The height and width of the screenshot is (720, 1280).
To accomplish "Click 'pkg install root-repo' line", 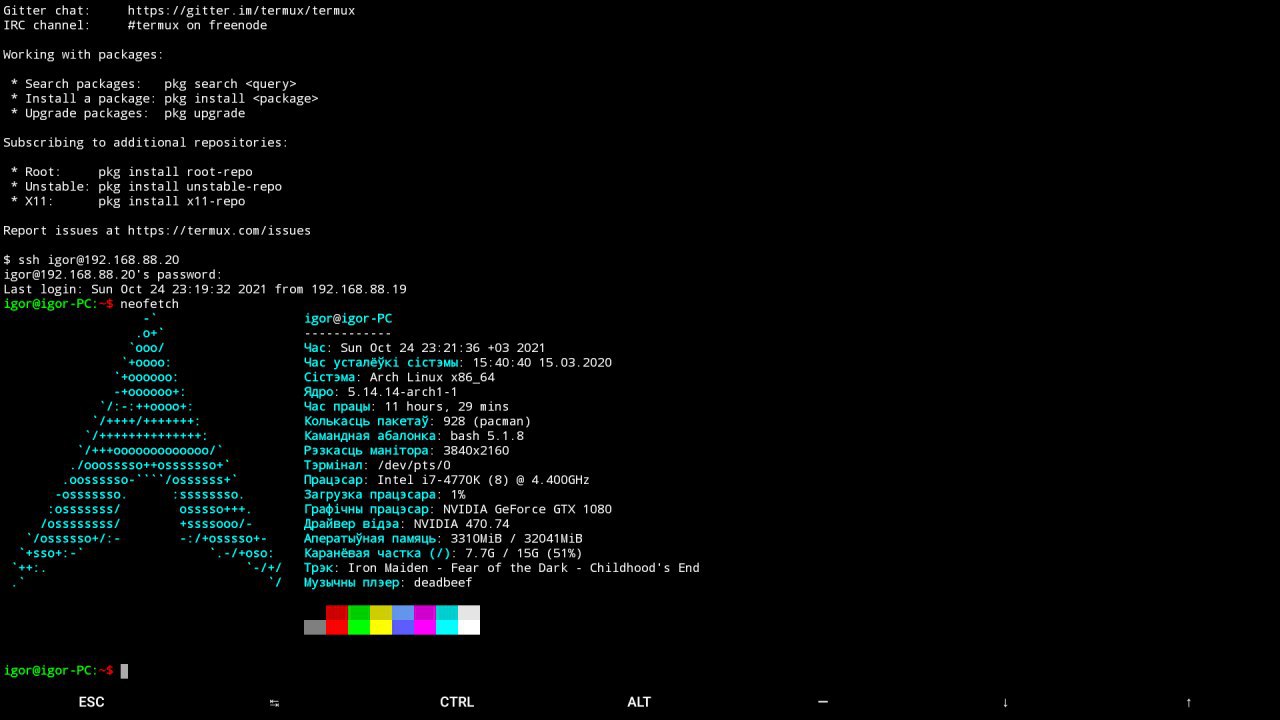I will click(x=131, y=172).
